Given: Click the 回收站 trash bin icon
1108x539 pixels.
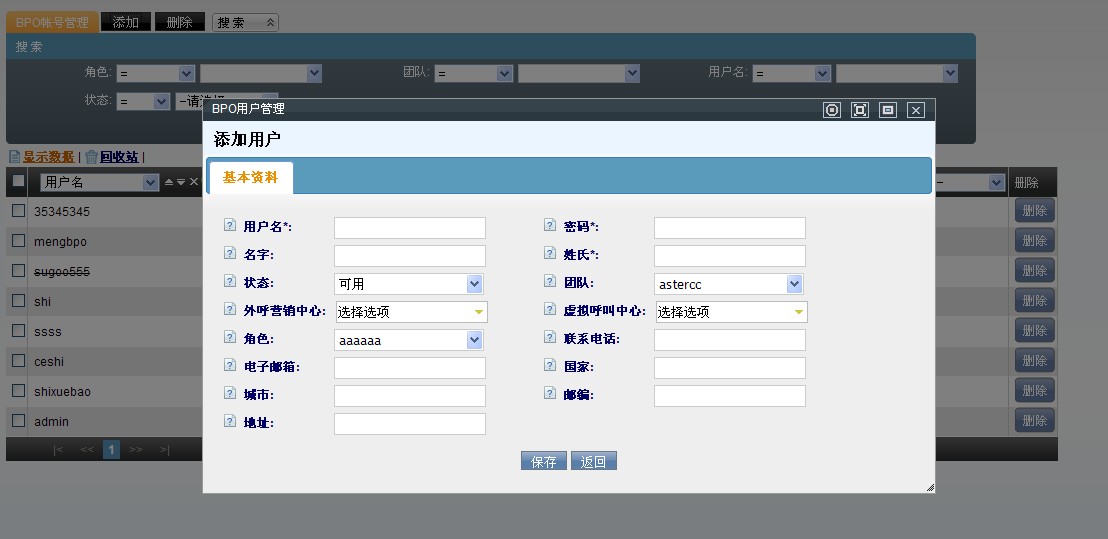Looking at the screenshot, I should (92, 157).
